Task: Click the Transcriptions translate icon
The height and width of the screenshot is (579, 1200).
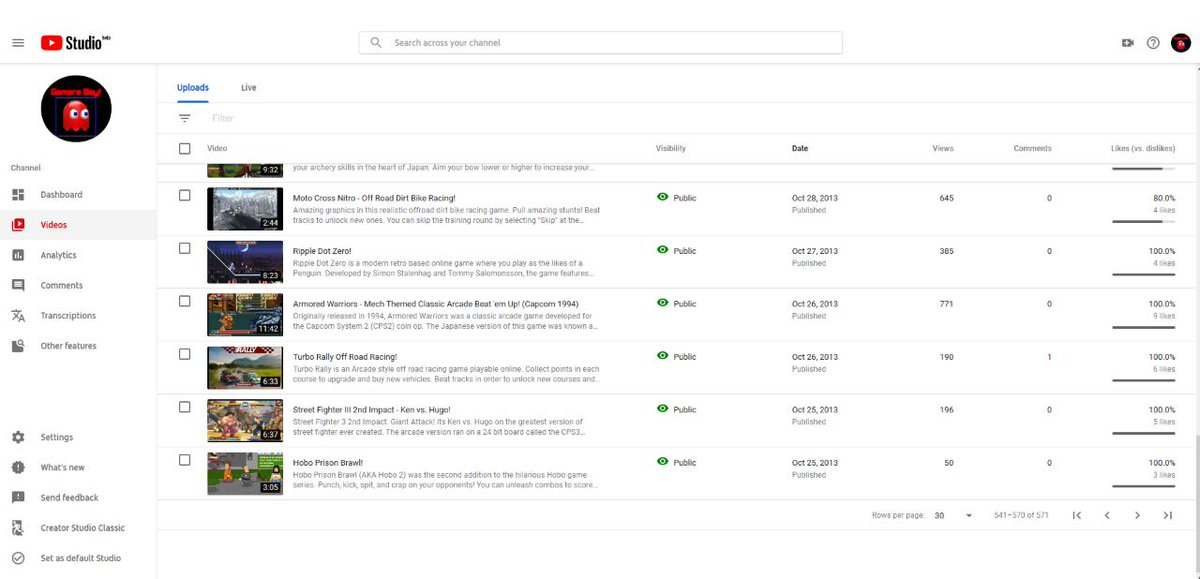Action: (18, 315)
